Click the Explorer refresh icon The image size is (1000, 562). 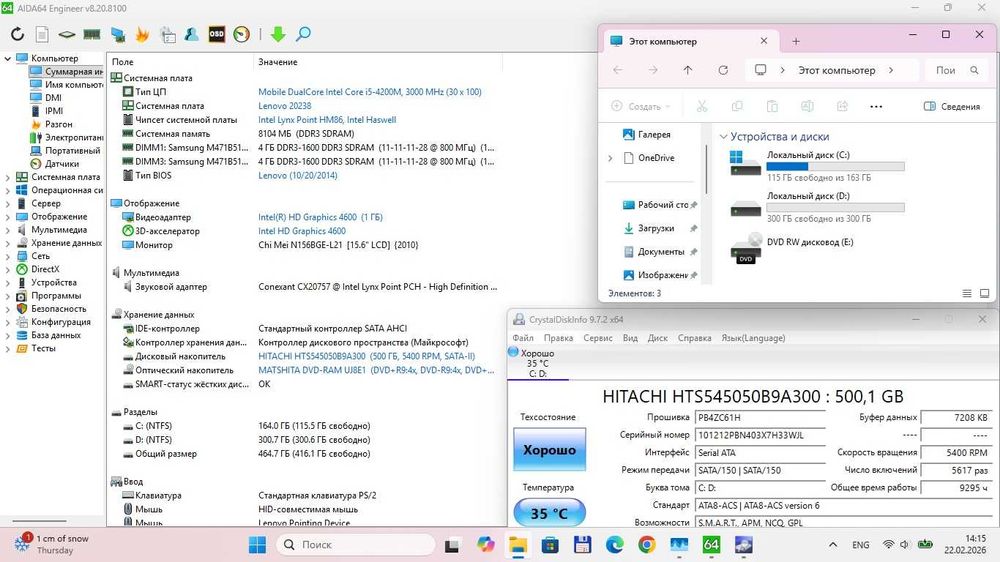[723, 70]
